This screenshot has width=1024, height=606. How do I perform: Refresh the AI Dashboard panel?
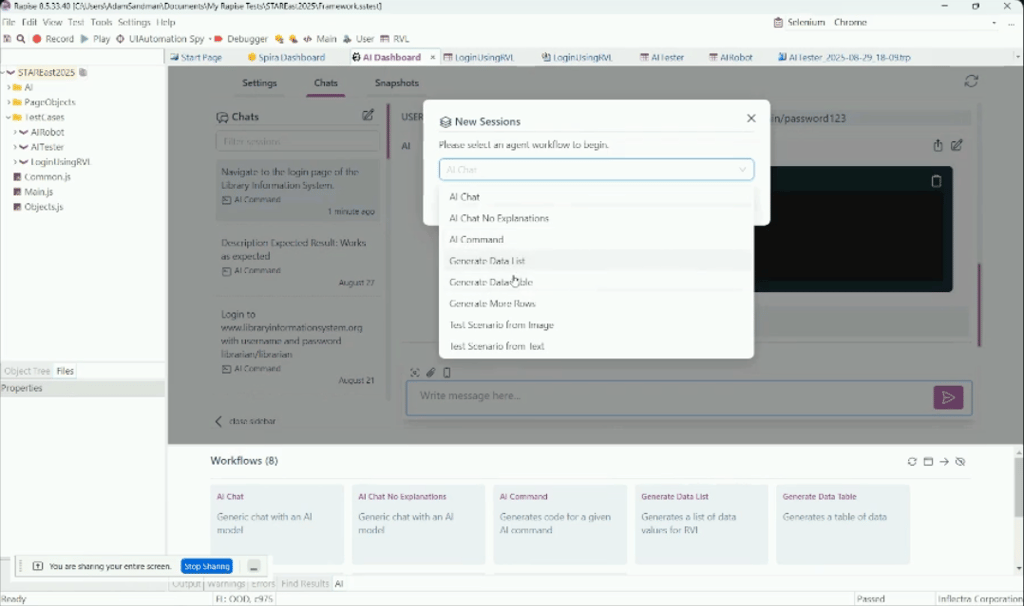pyautogui.click(x=971, y=81)
